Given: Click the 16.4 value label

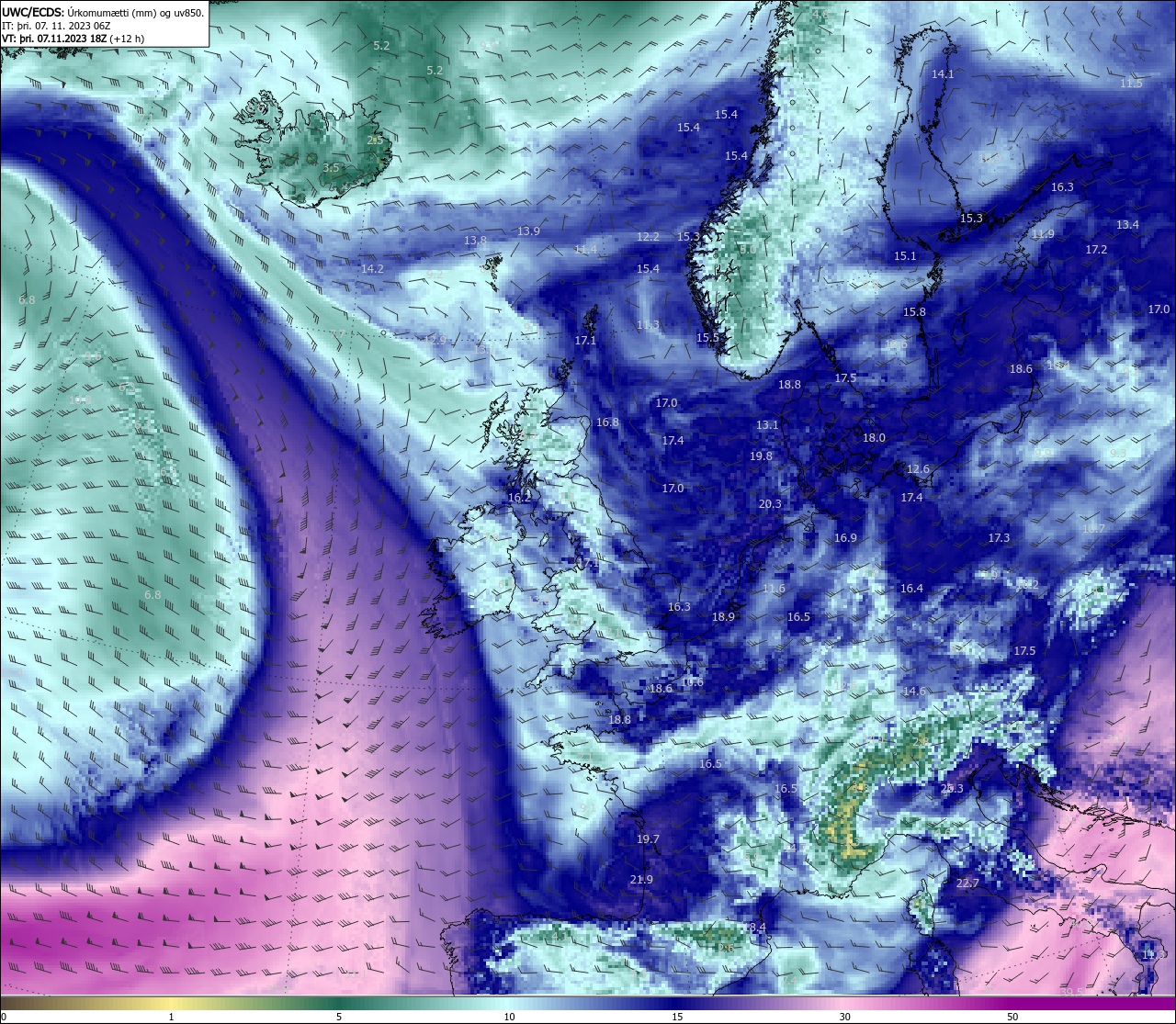Looking at the screenshot, I should point(911,589).
